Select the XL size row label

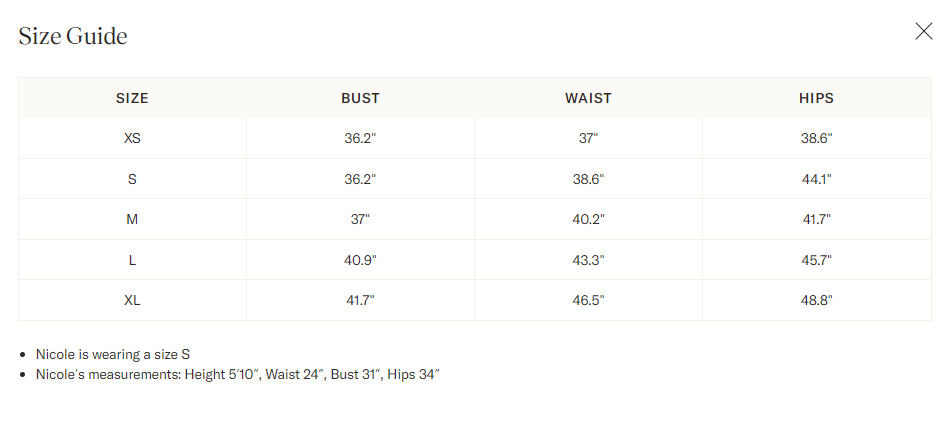pyautogui.click(x=132, y=300)
